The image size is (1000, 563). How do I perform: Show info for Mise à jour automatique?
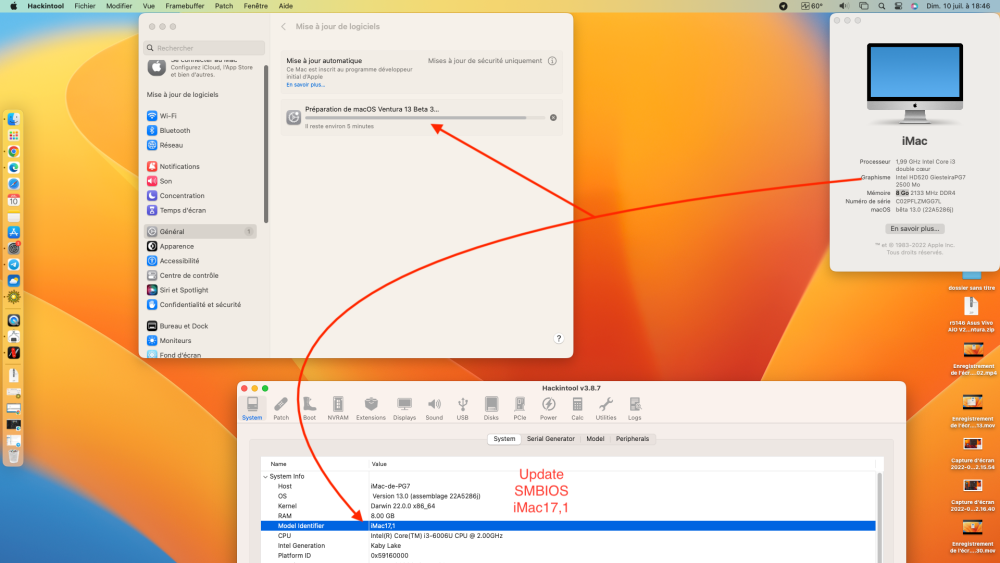coord(552,61)
